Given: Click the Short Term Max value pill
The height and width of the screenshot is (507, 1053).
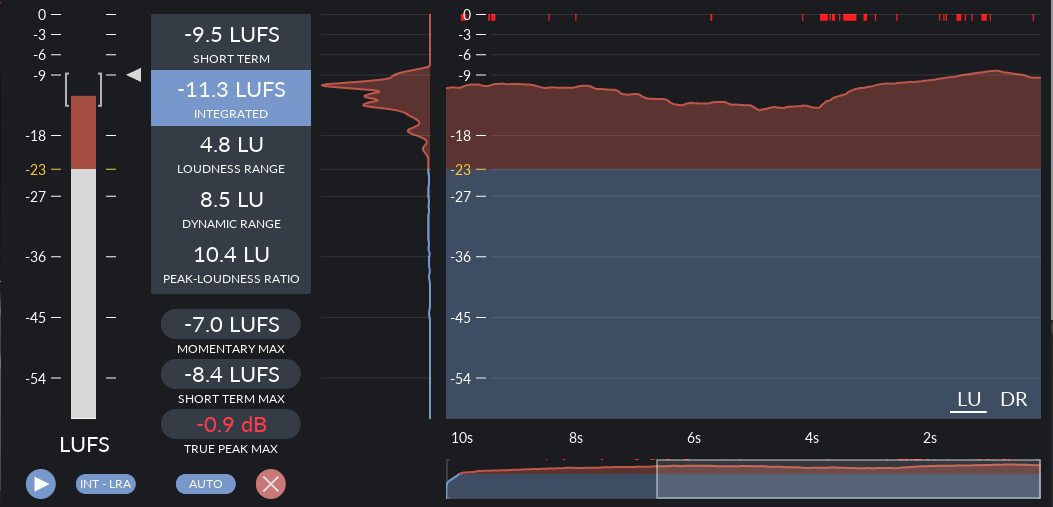Looking at the screenshot, I should [x=231, y=374].
